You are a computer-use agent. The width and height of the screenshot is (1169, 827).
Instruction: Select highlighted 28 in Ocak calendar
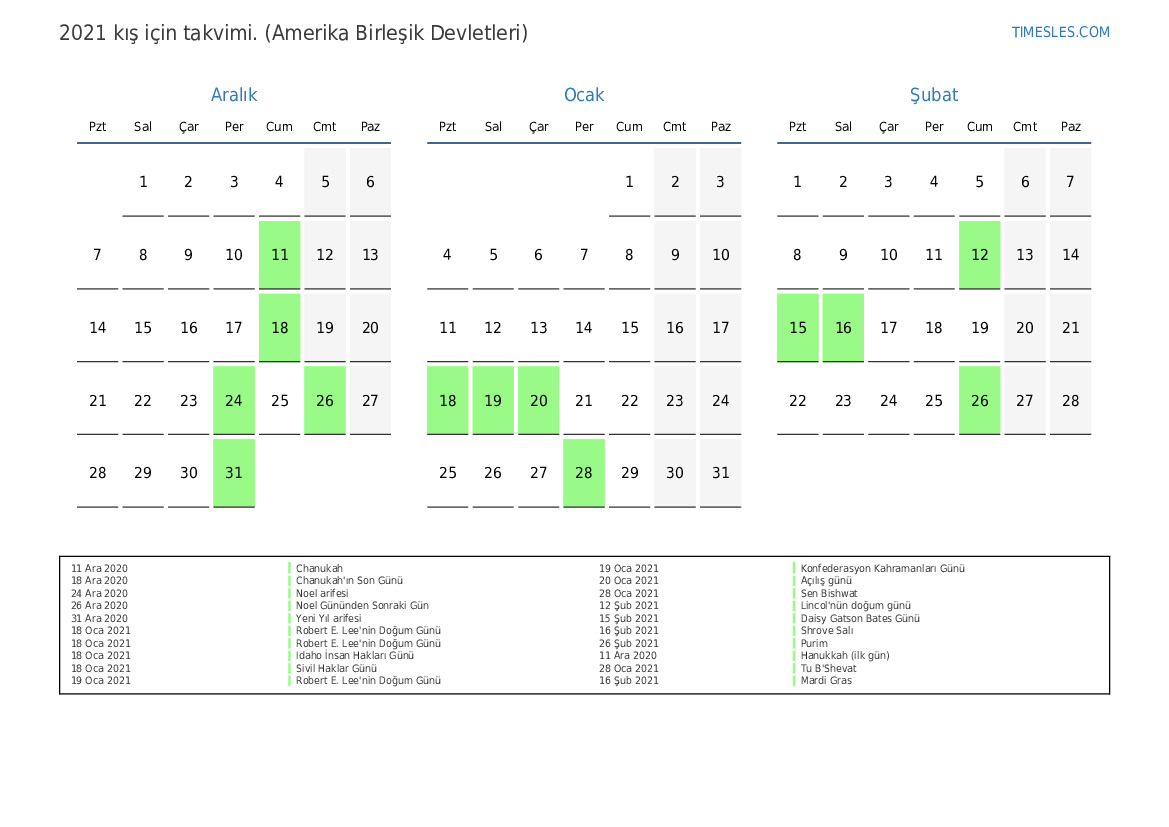584,473
